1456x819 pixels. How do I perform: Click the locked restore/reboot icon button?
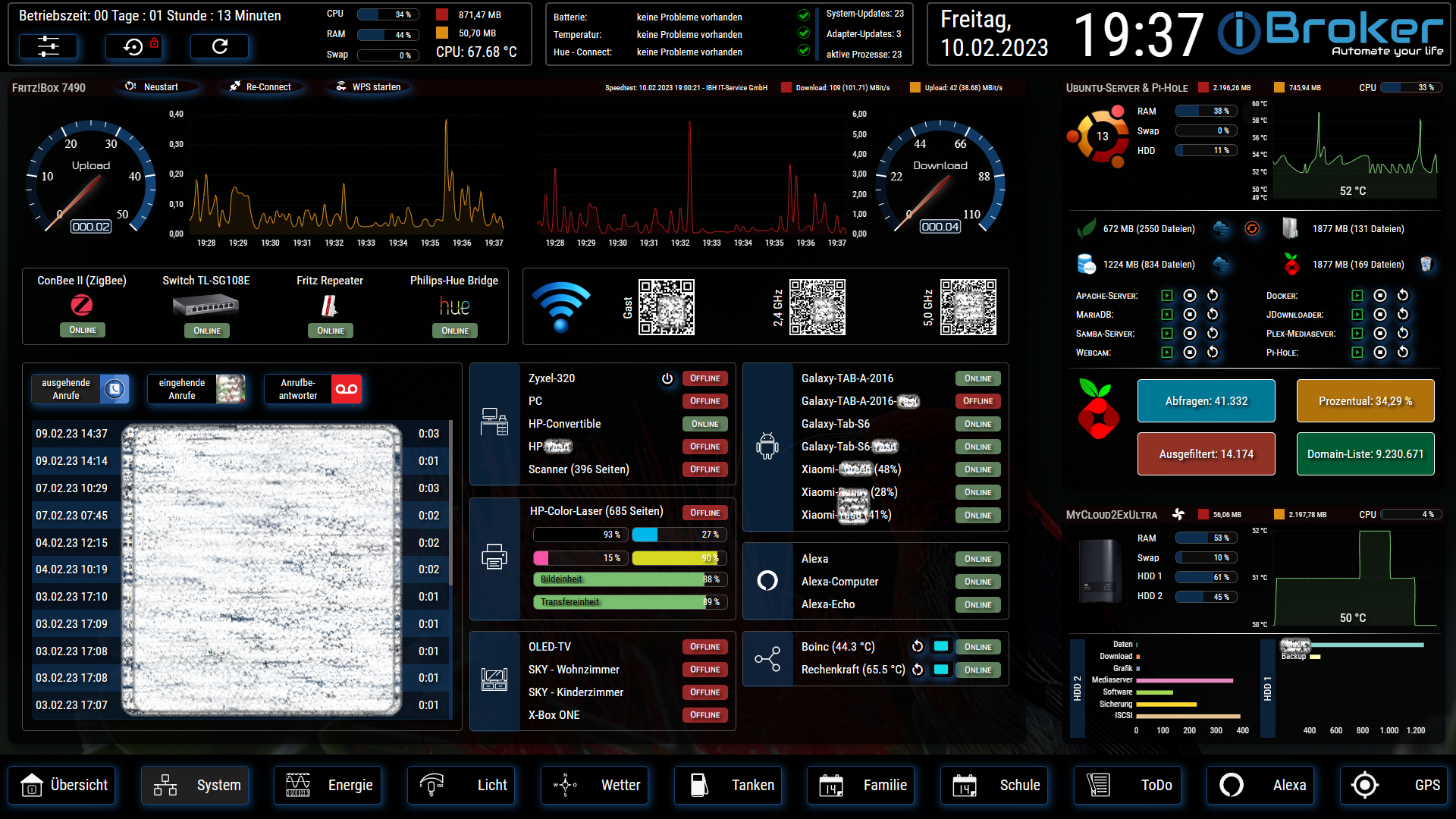click(134, 47)
